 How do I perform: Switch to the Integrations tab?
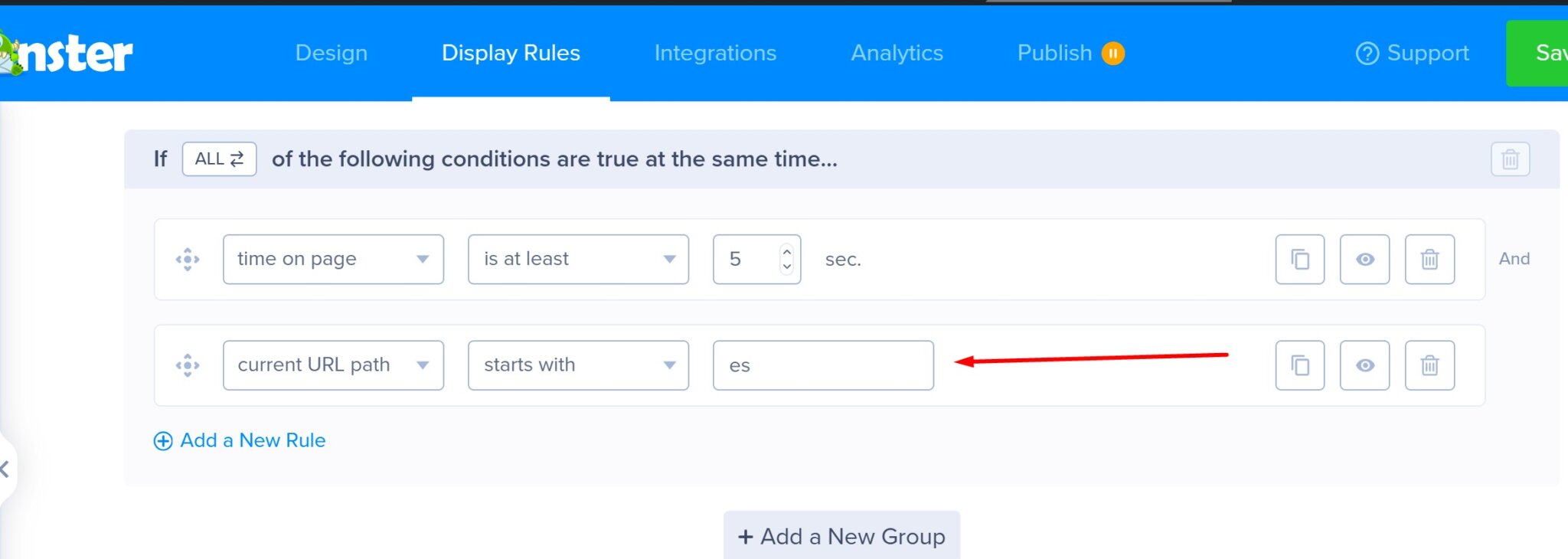[715, 52]
